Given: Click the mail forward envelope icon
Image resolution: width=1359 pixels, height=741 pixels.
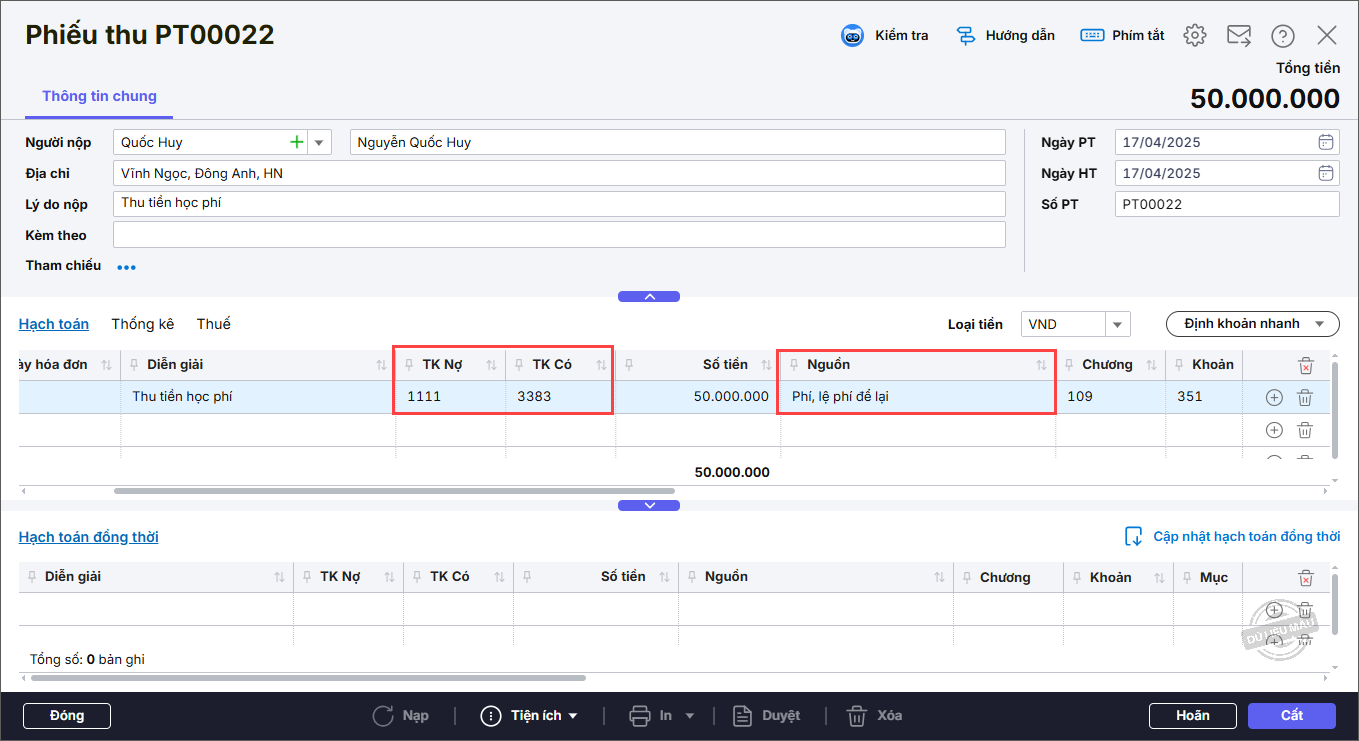Looking at the screenshot, I should tap(1239, 36).
